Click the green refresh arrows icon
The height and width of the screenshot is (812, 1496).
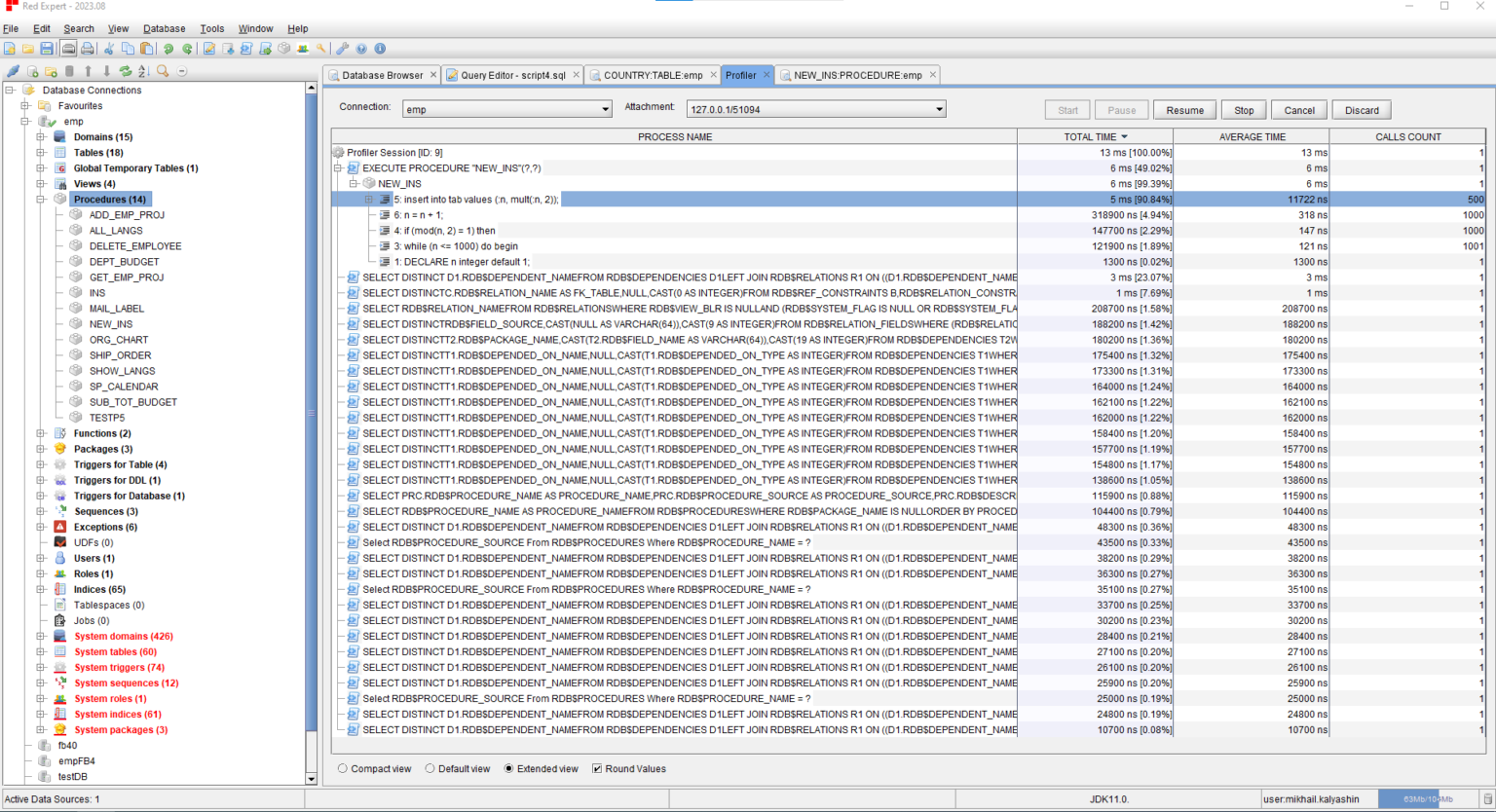[x=125, y=71]
